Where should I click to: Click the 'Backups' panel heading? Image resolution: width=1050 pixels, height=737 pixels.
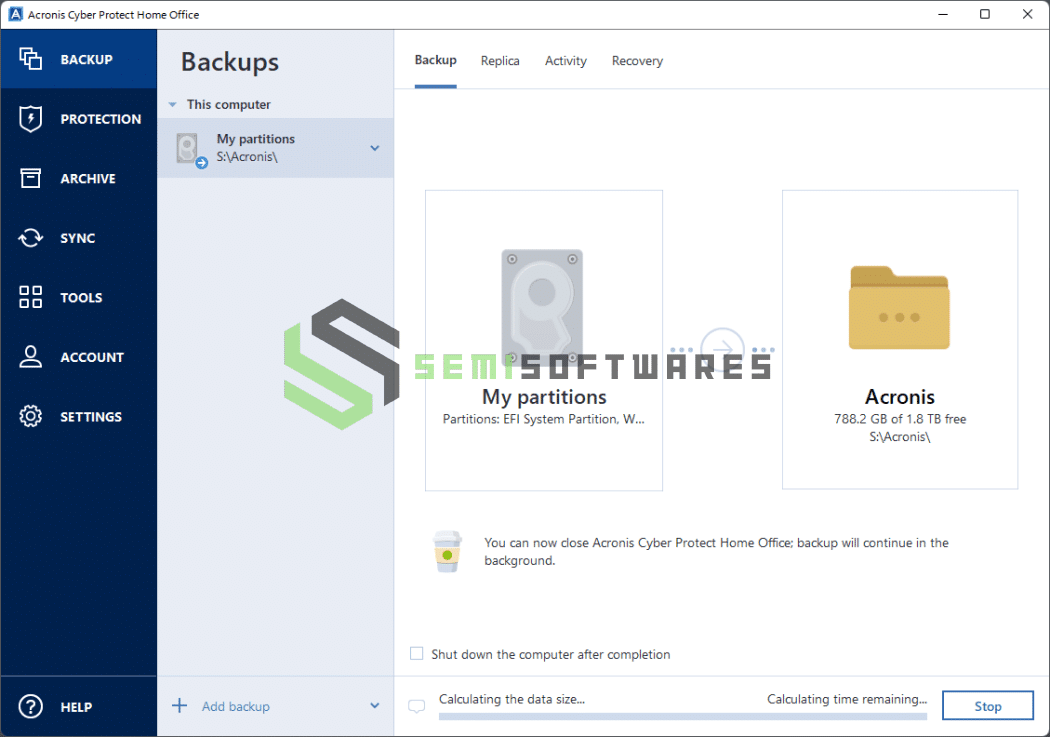(230, 62)
